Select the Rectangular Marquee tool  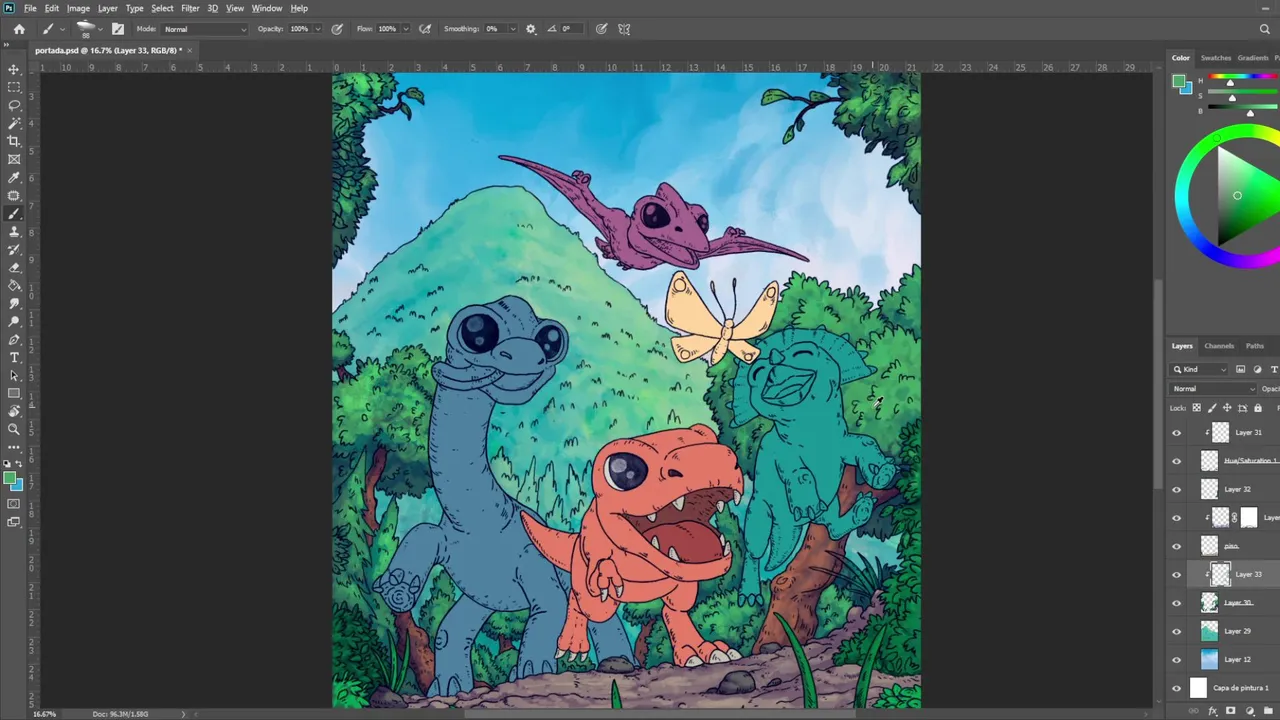click(14, 87)
